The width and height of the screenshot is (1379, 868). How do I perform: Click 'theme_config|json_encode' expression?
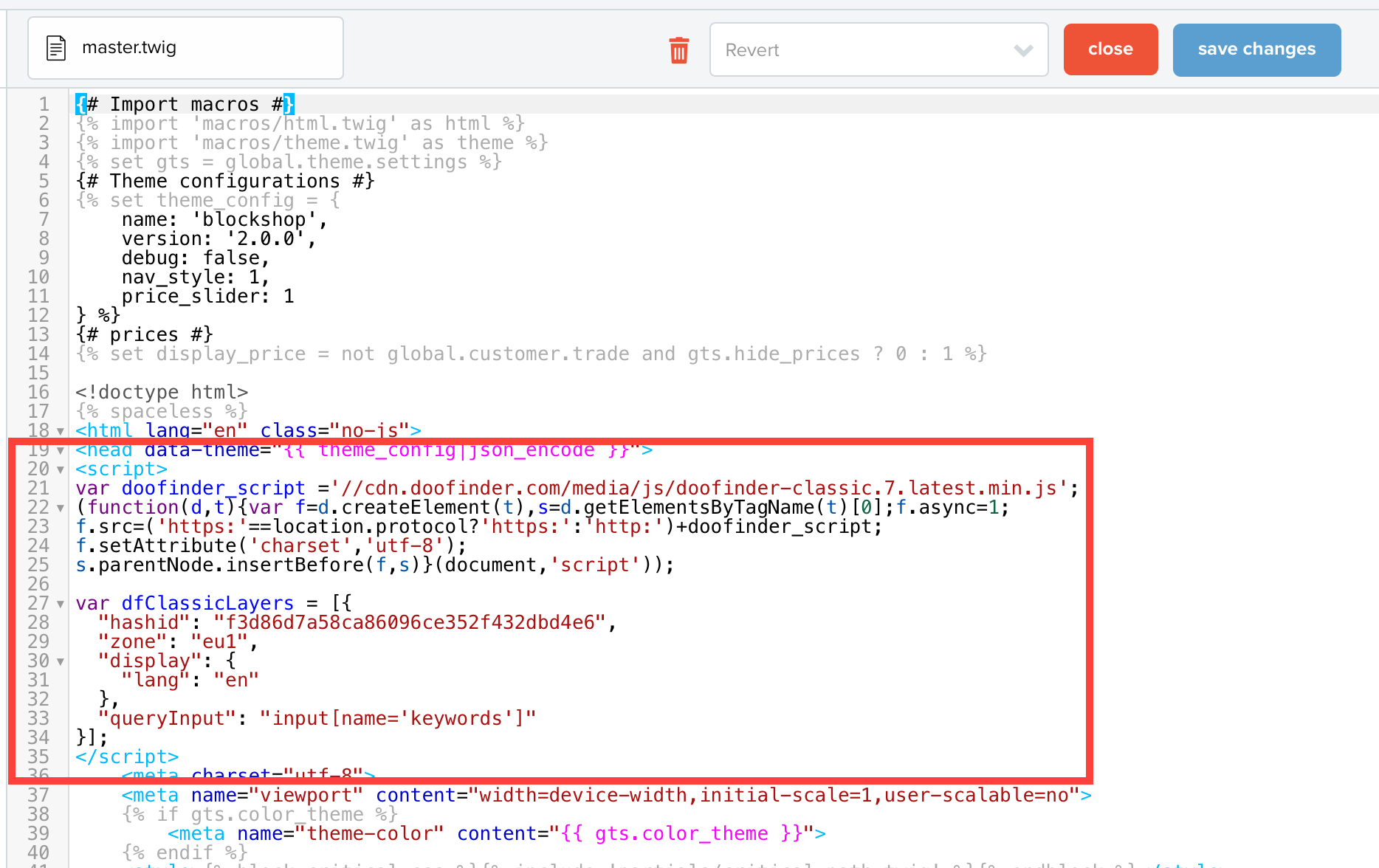tap(456, 449)
